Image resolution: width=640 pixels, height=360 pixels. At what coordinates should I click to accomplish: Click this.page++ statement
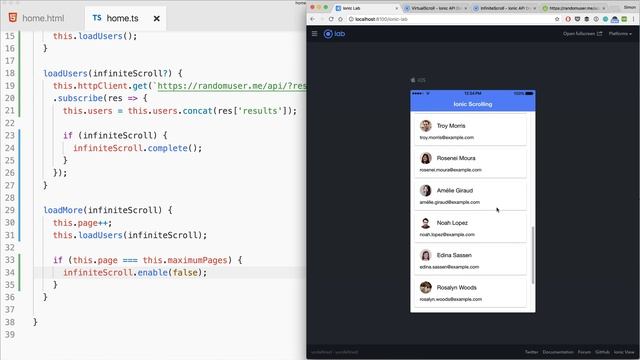pos(82,223)
